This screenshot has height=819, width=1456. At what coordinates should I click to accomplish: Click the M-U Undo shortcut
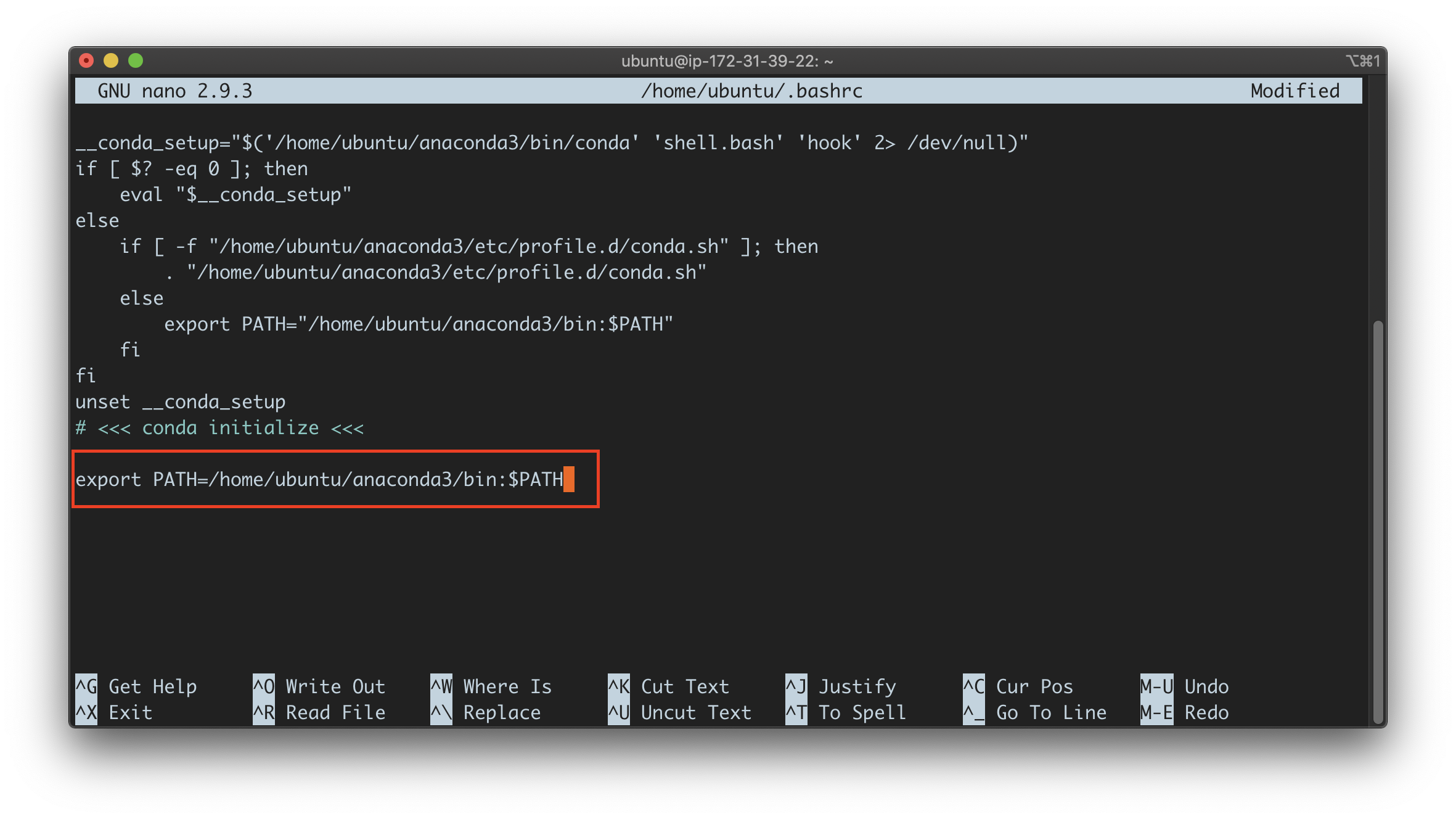1185,686
